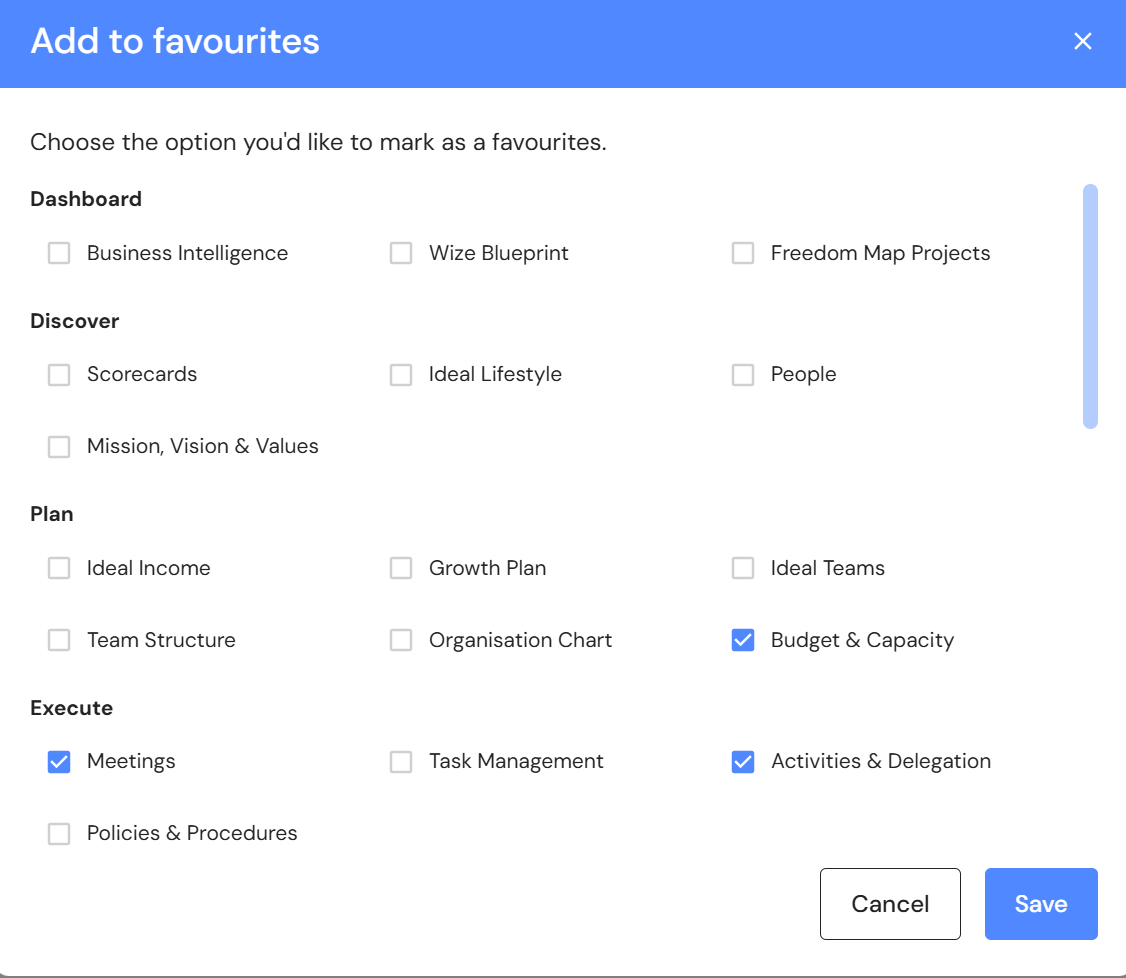1126x978 pixels.
Task: Untick Activities & Delegation checkbox
Action: click(x=743, y=762)
